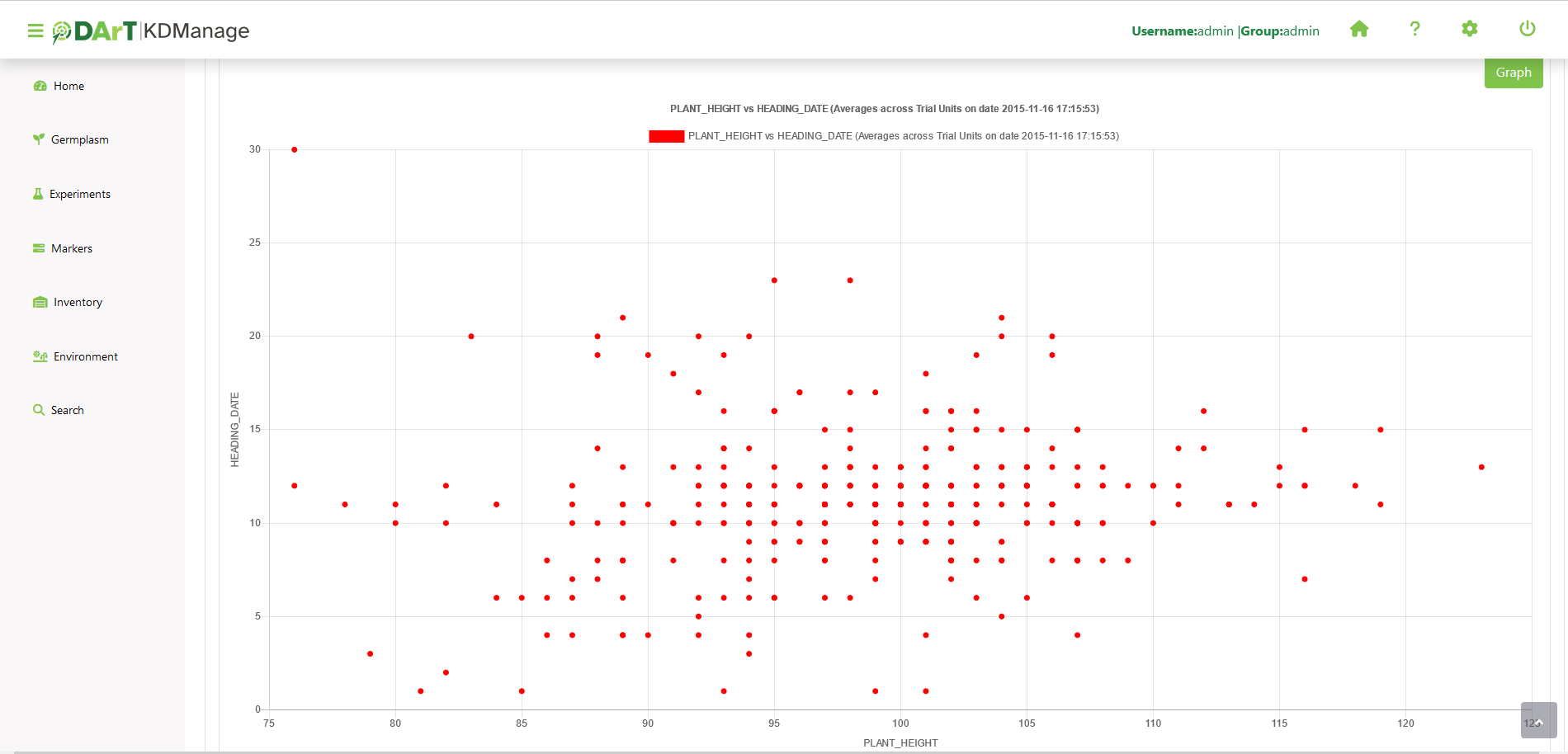Viewport: 1568px width, 754px height.
Task: Click the Inventory sidebar icon
Action: coord(40,303)
